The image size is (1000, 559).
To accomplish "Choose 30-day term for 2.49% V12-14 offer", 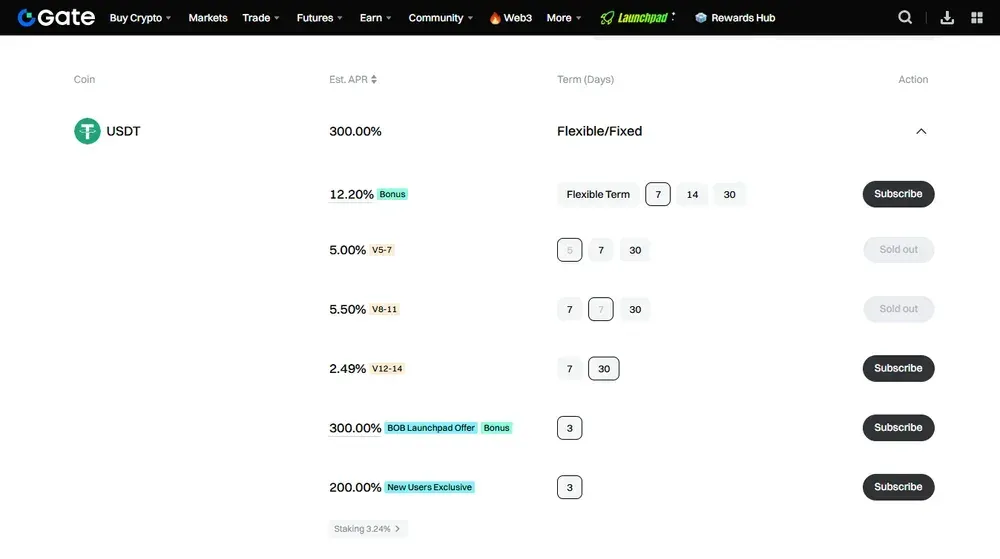I will [x=604, y=369].
